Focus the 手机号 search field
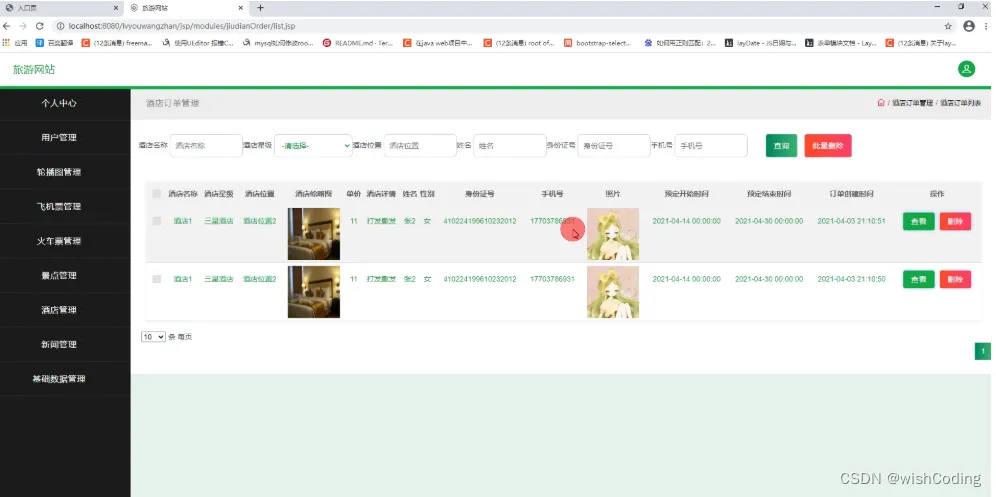Image resolution: width=996 pixels, height=497 pixels. pos(711,146)
